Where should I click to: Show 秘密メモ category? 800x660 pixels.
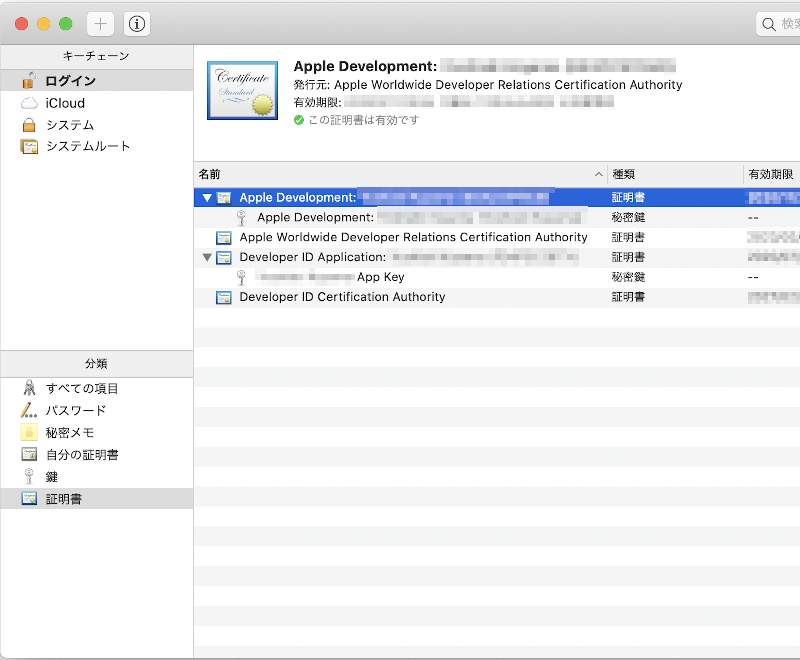70,433
